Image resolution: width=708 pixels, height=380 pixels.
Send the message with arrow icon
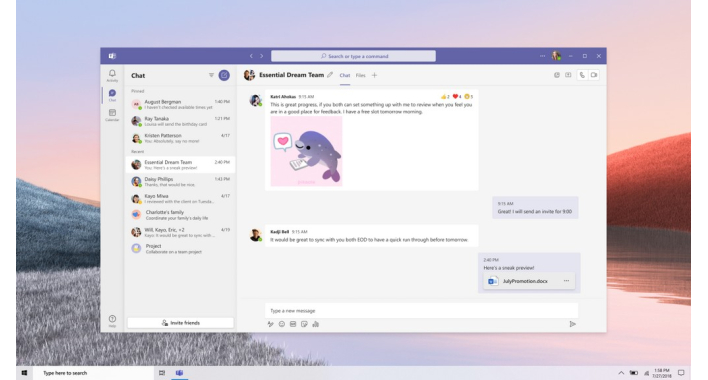[573, 324]
